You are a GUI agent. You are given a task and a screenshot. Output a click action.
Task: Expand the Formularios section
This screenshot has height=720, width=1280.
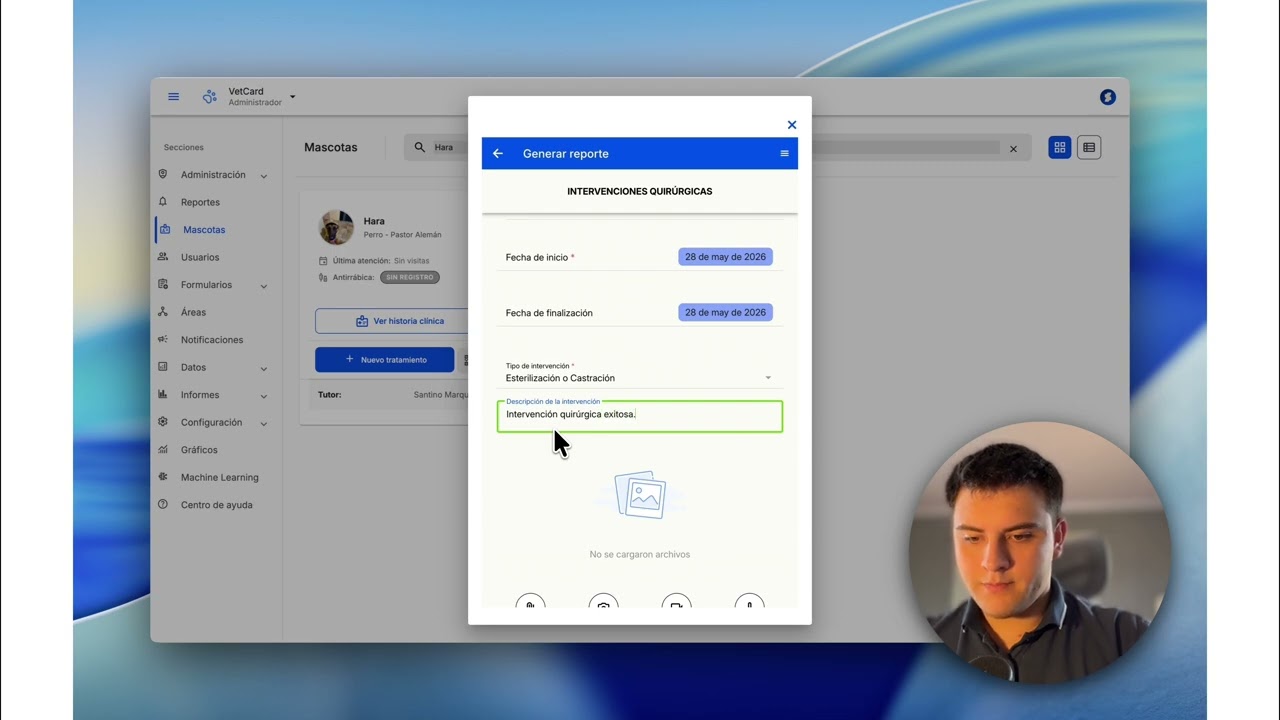(x=213, y=285)
